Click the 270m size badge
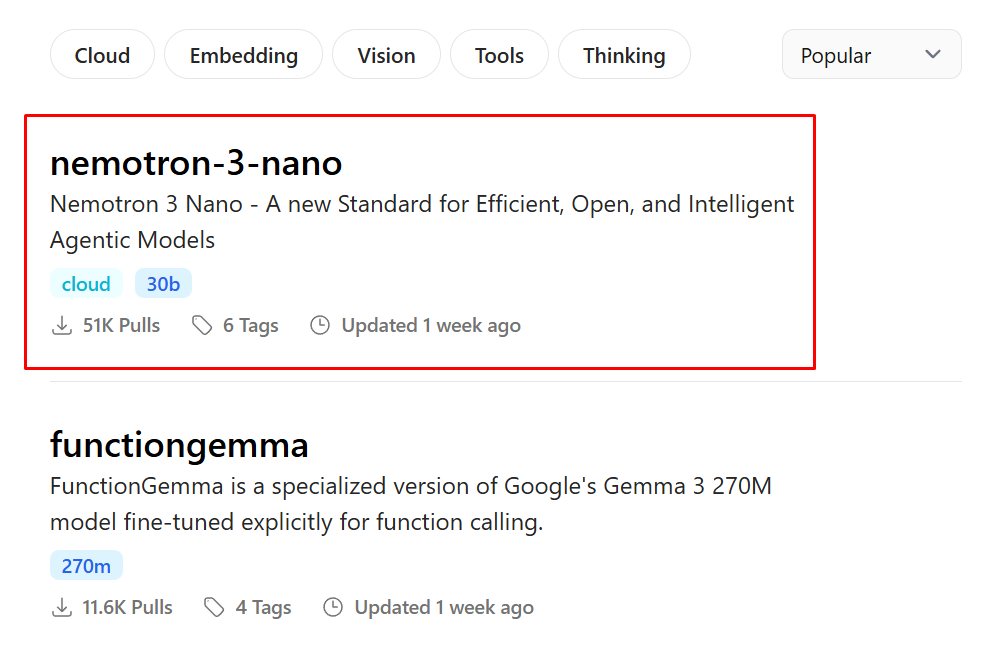This screenshot has width=988, height=651. click(86, 566)
